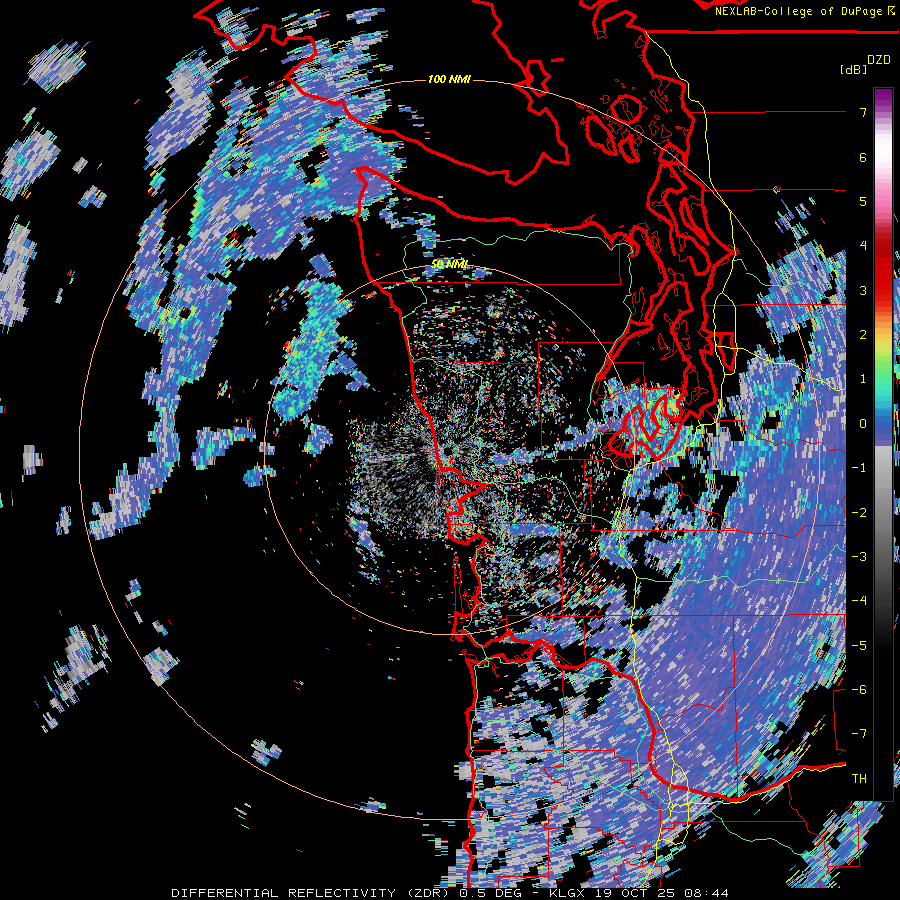Click the 3 value on color scale
Image resolution: width=900 pixels, height=900 pixels.
tap(863, 290)
